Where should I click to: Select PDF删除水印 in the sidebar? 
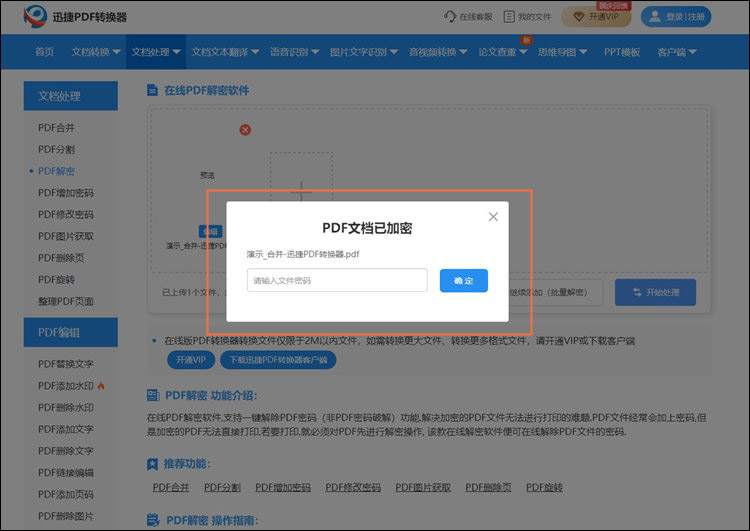pos(66,408)
